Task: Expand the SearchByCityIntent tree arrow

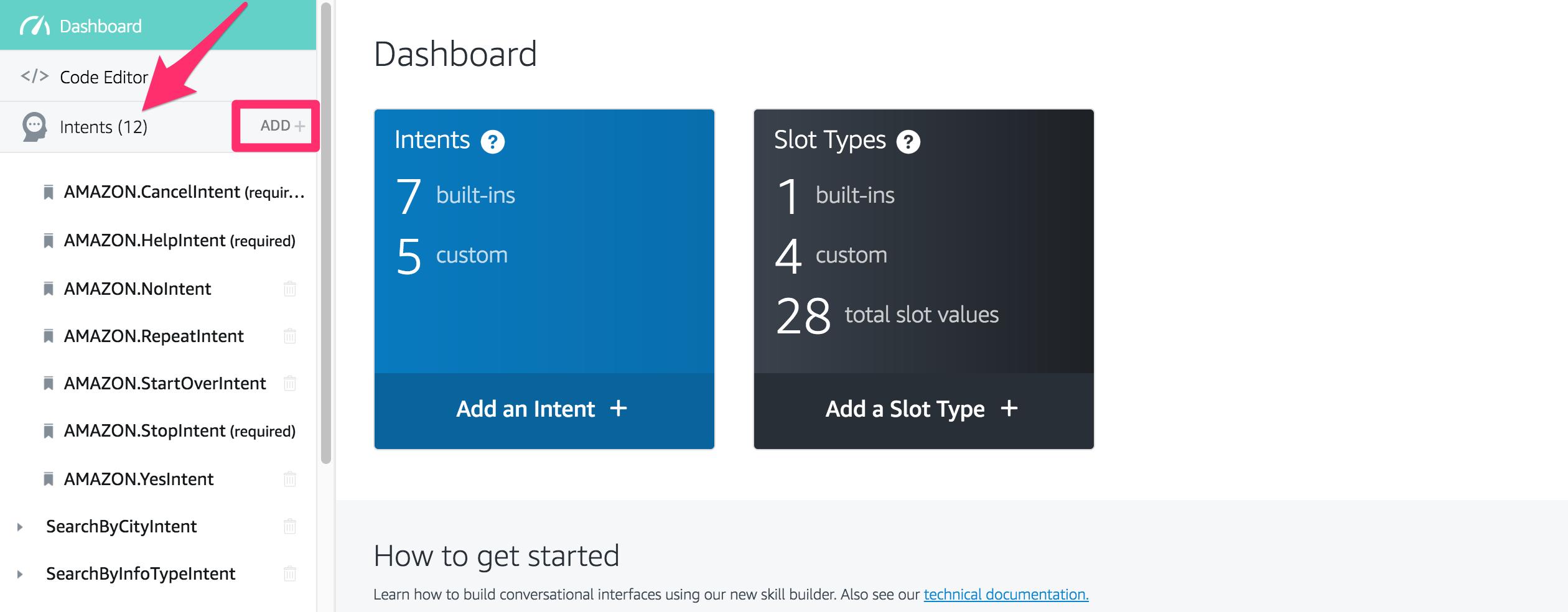Action: click(x=20, y=527)
